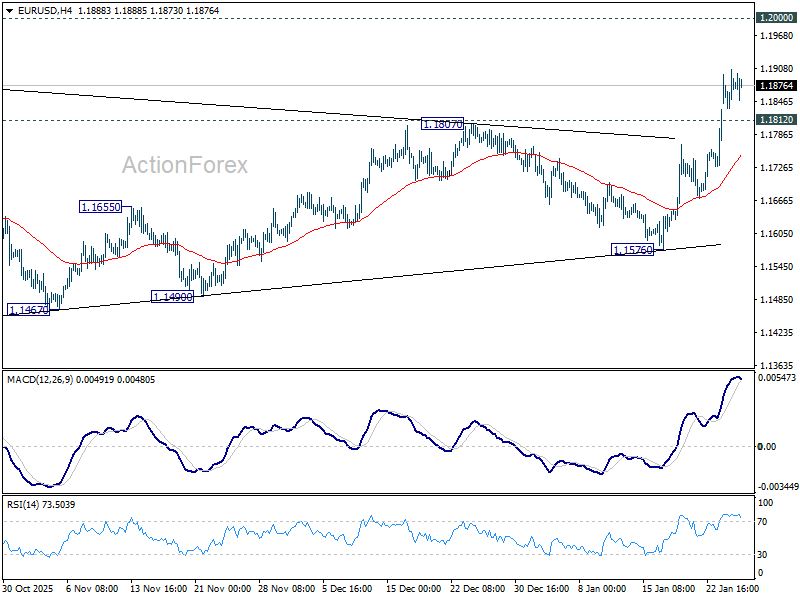Click the EURUSD,H4 chart title text
Screen dimensions: 800x600
point(44,10)
